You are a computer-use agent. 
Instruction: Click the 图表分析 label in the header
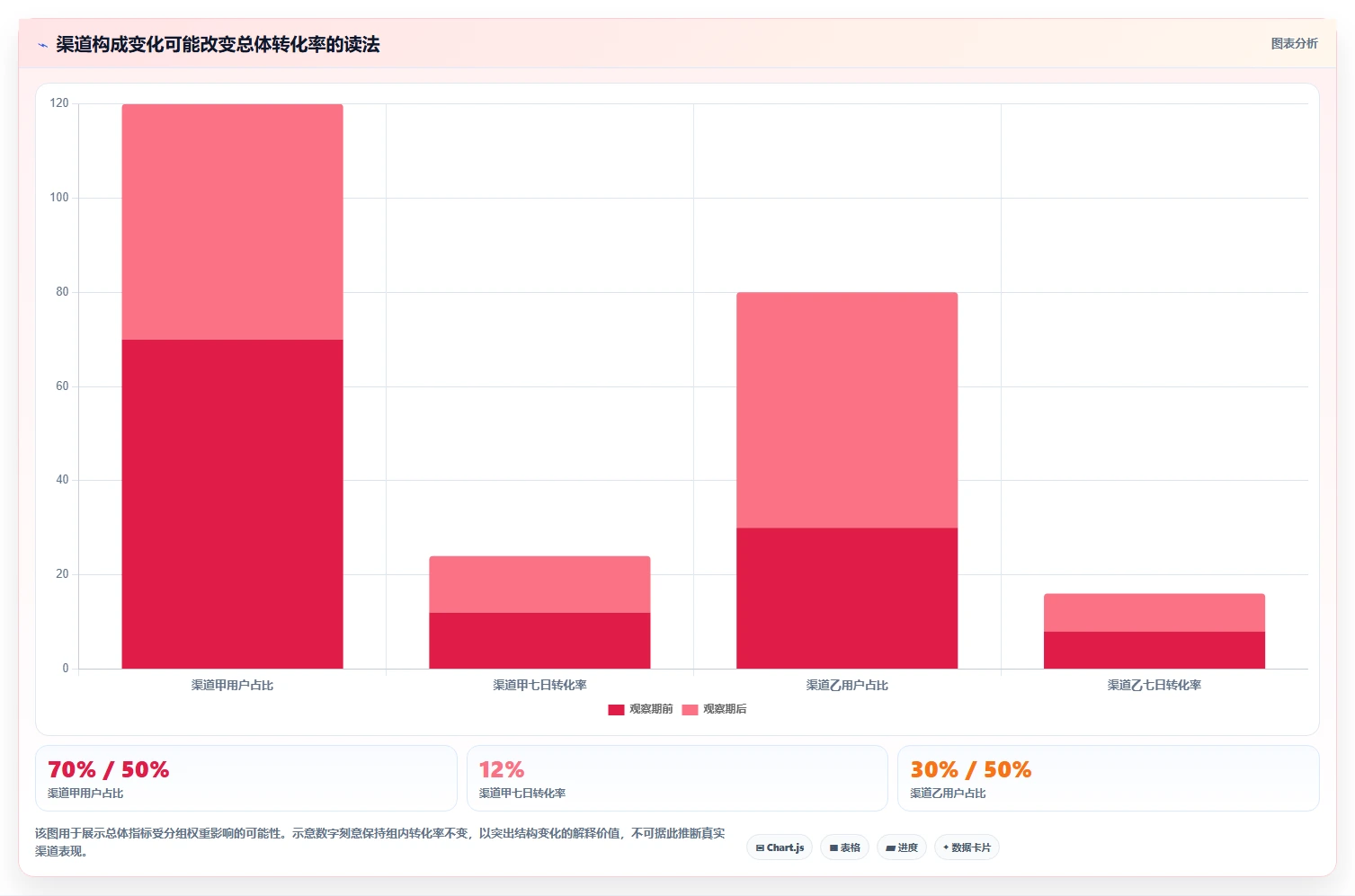(1294, 43)
